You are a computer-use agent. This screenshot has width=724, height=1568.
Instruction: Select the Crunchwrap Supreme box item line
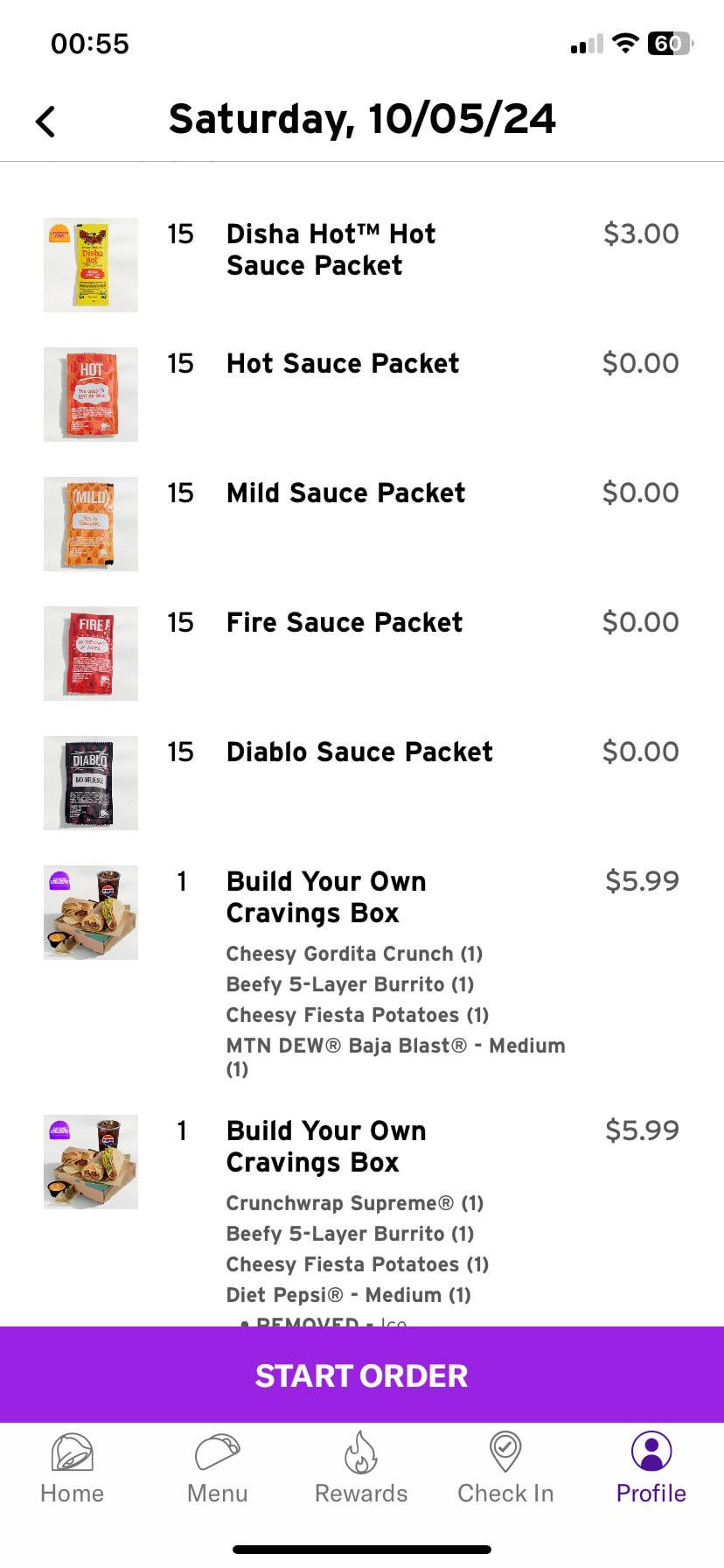[354, 1203]
